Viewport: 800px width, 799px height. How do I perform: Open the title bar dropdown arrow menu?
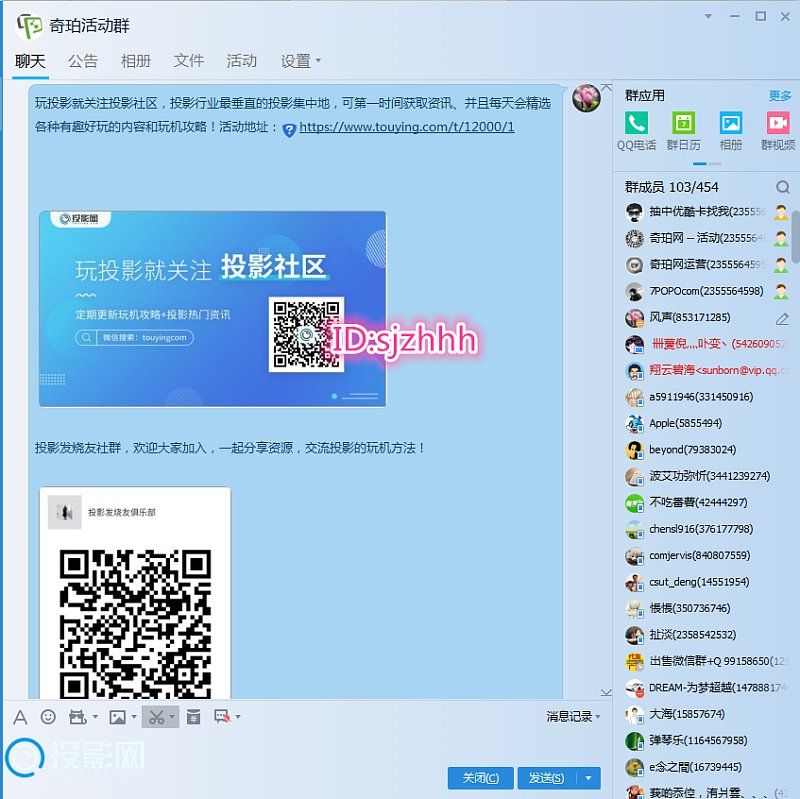[x=708, y=16]
